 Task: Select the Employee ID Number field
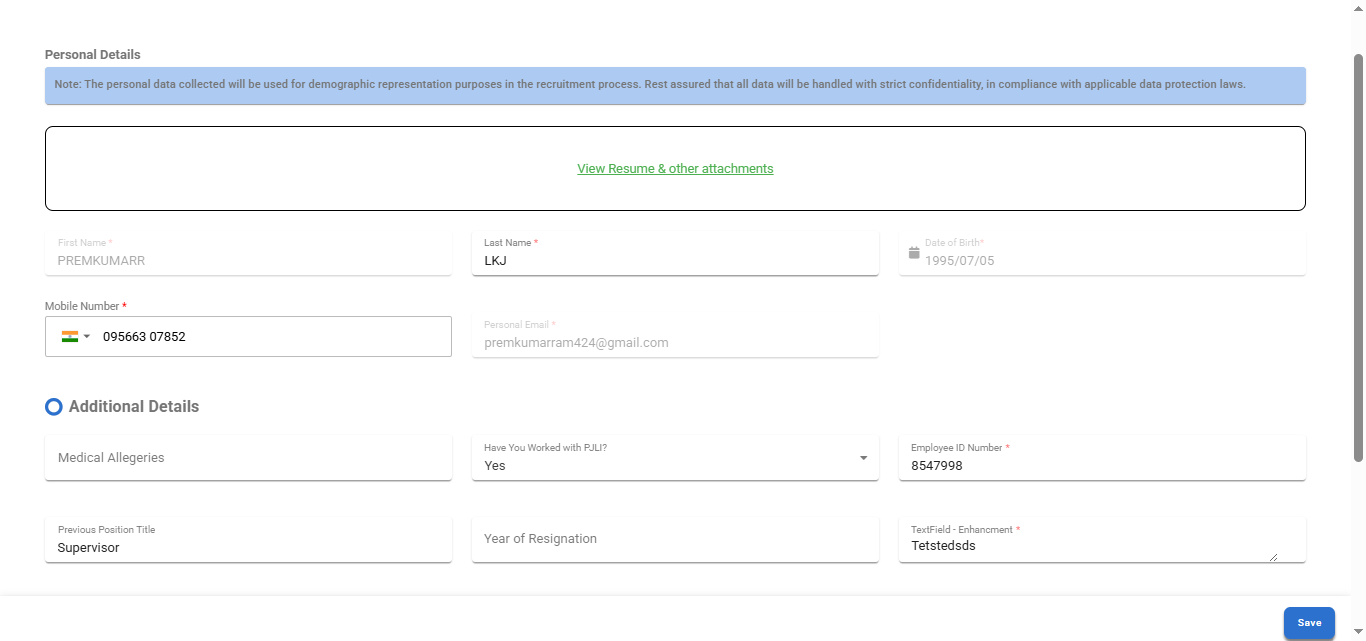[x=1100, y=465]
